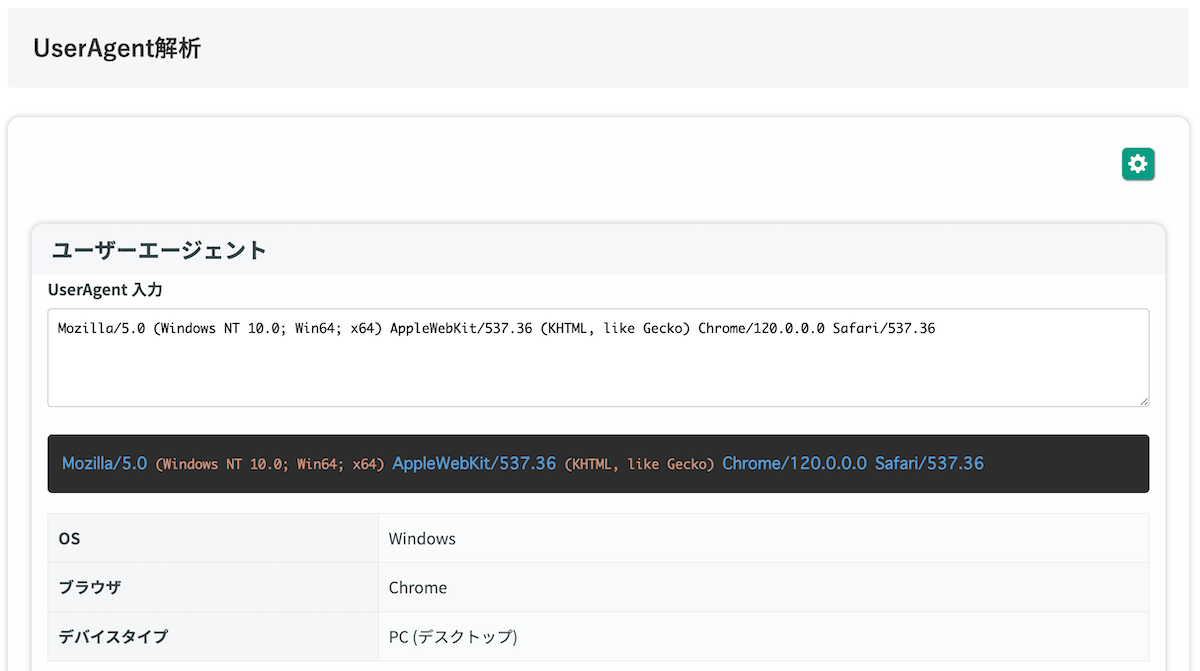1200x671 pixels.
Task: Click the (KHTML, like Gecko) segment
Action: [x=641, y=463]
